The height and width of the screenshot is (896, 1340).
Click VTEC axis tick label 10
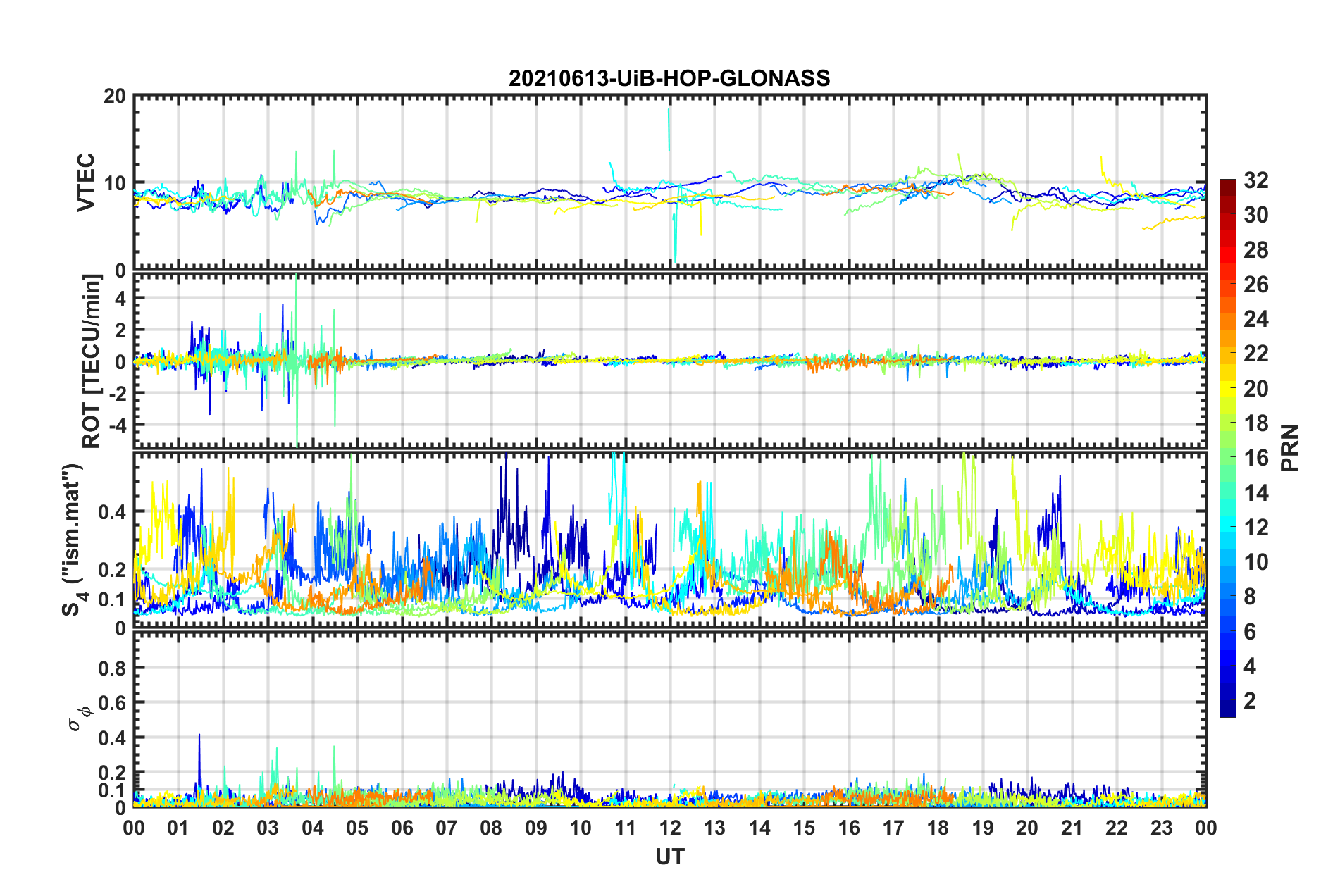(x=115, y=183)
